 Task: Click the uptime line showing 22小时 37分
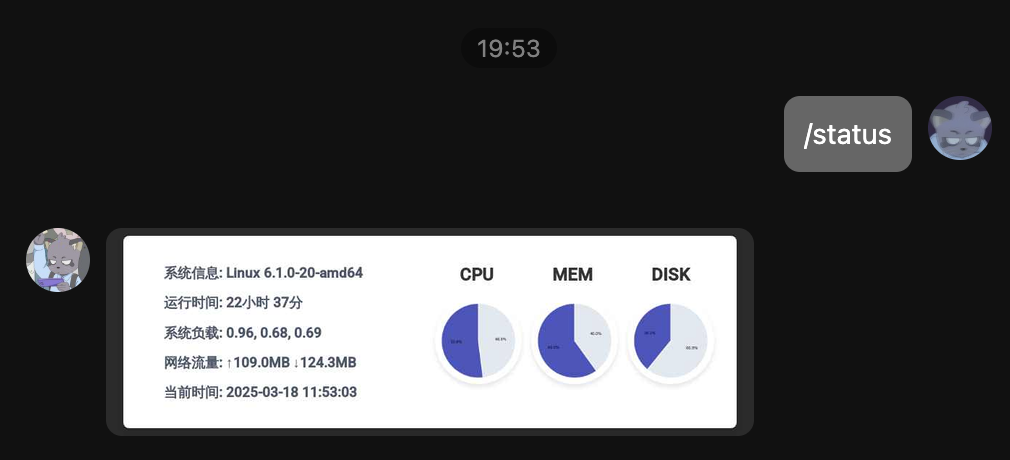pos(233,303)
